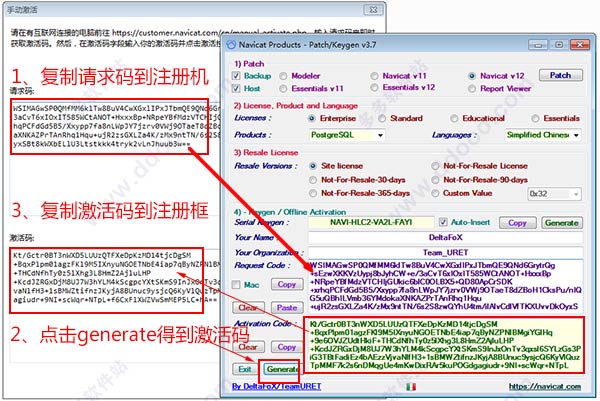Select Not-For-Resale-30-days option
The width and height of the screenshot is (600, 401).
coord(313,180)
